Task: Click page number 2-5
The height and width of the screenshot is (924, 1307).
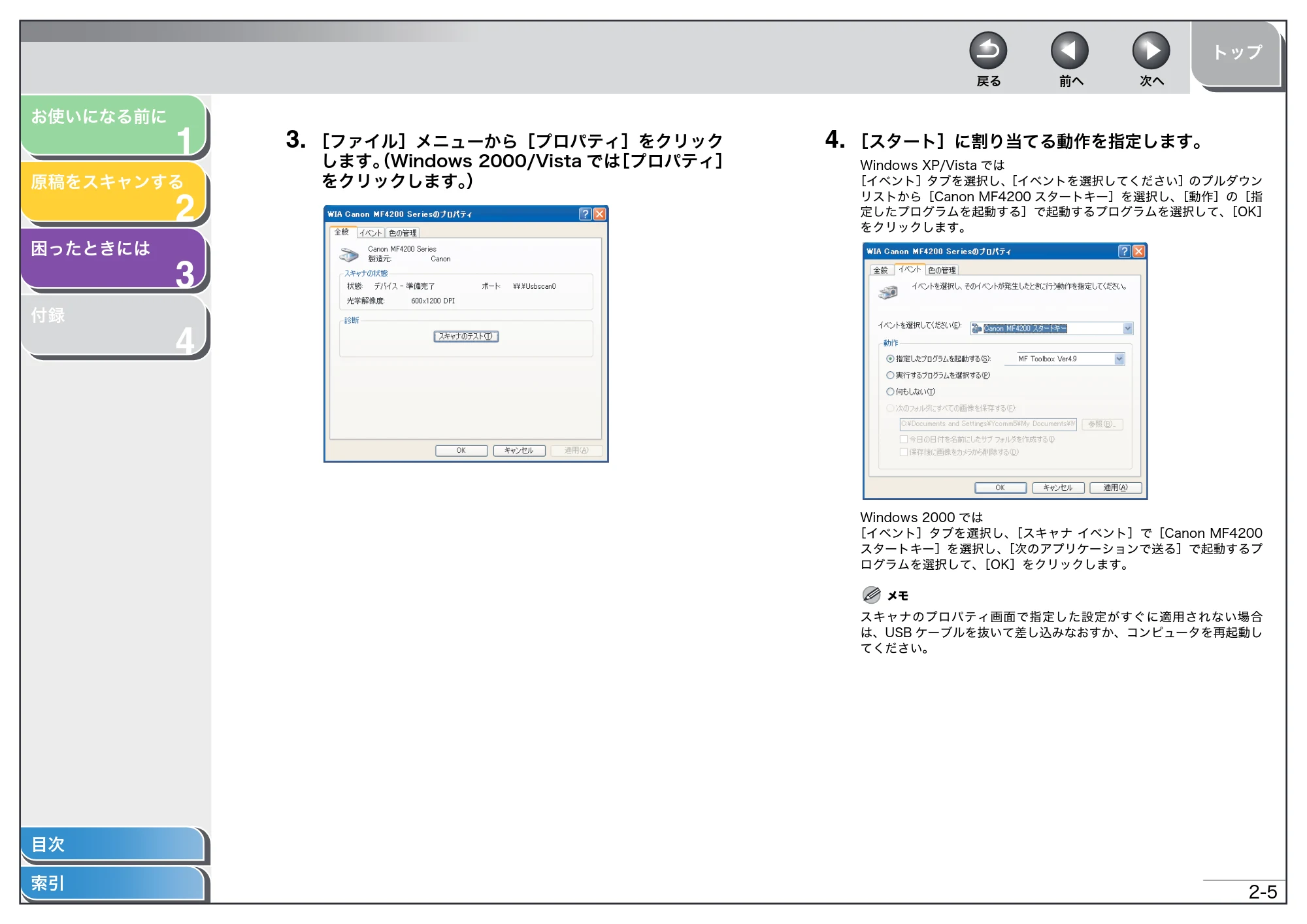Action: click(x=1262, y=892)
